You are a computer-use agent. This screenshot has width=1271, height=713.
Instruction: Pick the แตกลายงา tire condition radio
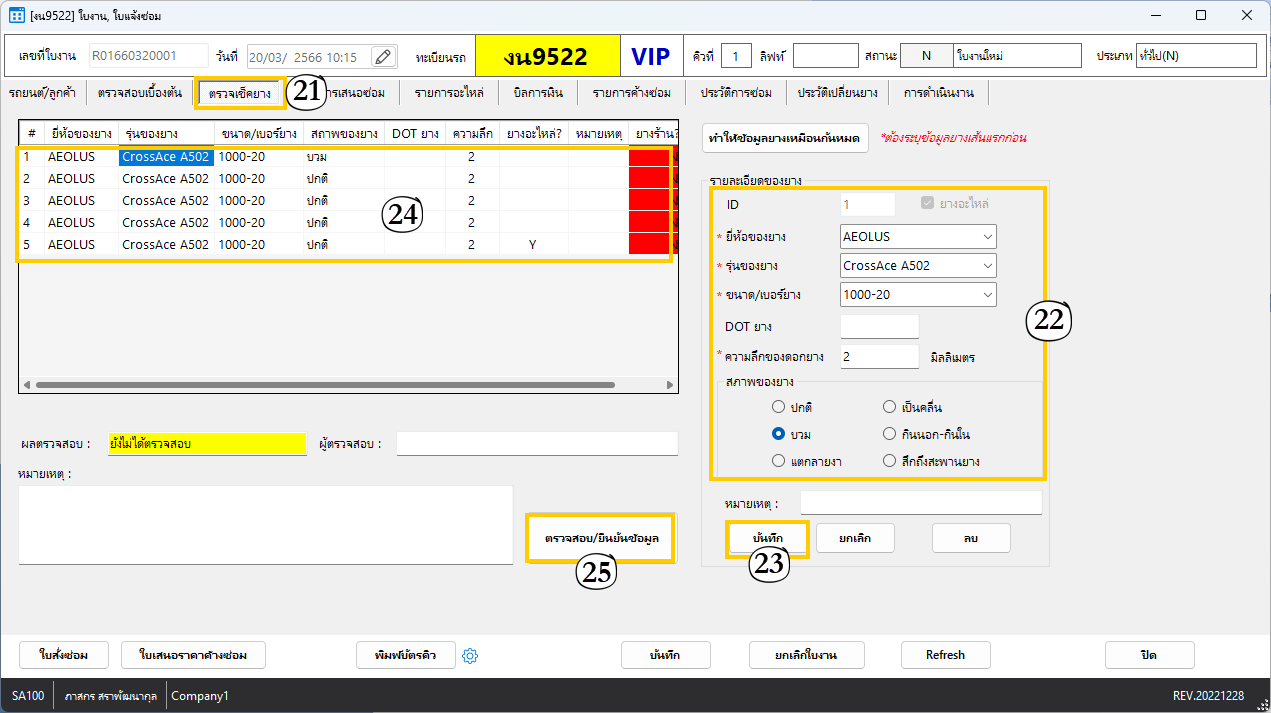(779, 461)
